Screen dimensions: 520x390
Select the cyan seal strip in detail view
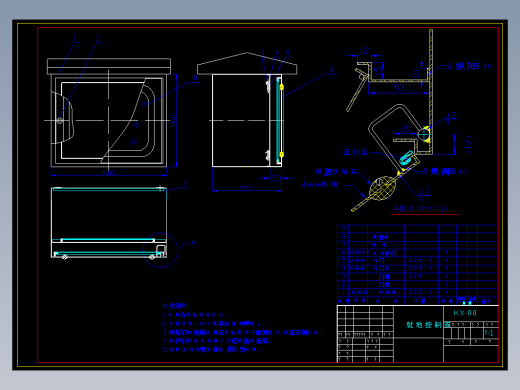tap(406, 158)
